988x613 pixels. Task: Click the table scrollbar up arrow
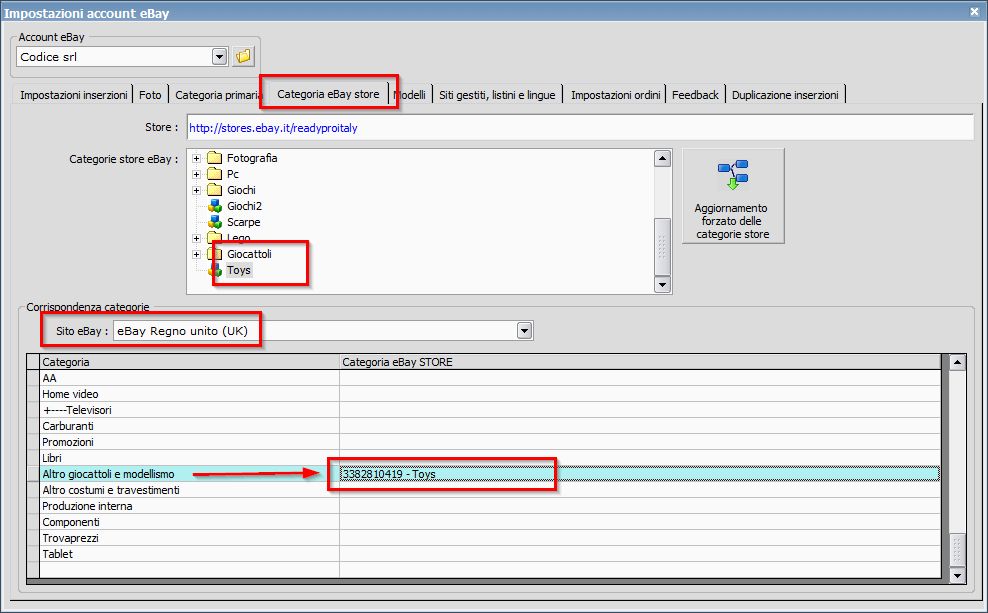pyautogui.click(x=957, y=362)
